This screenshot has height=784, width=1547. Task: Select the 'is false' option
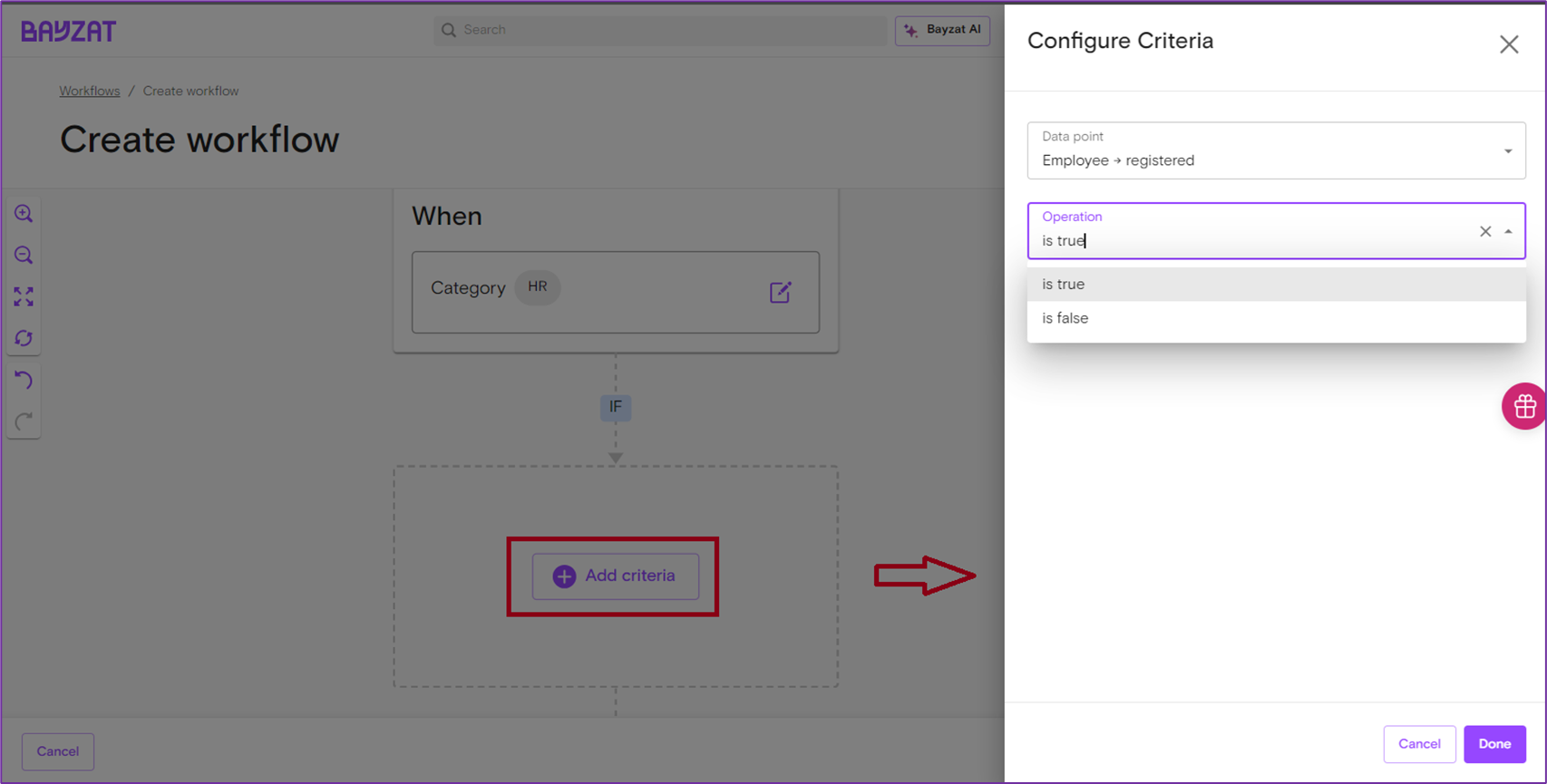[x=1065, y=318]
